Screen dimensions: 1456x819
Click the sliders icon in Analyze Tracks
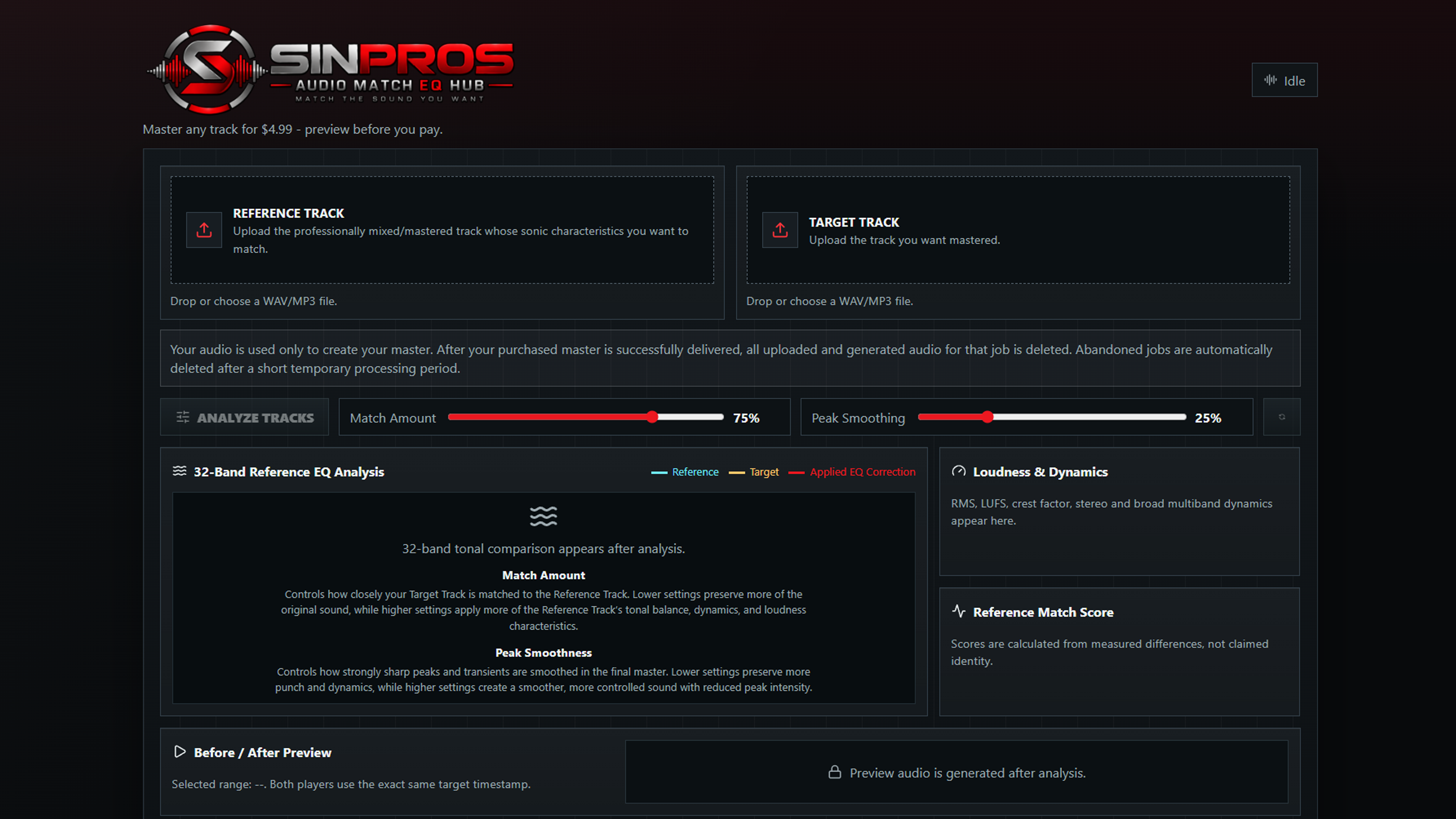pyautogui.click(x=183, y=417)
